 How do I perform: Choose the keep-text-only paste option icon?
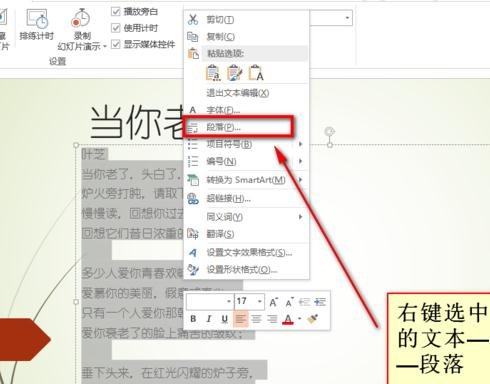tap(256, 73)
